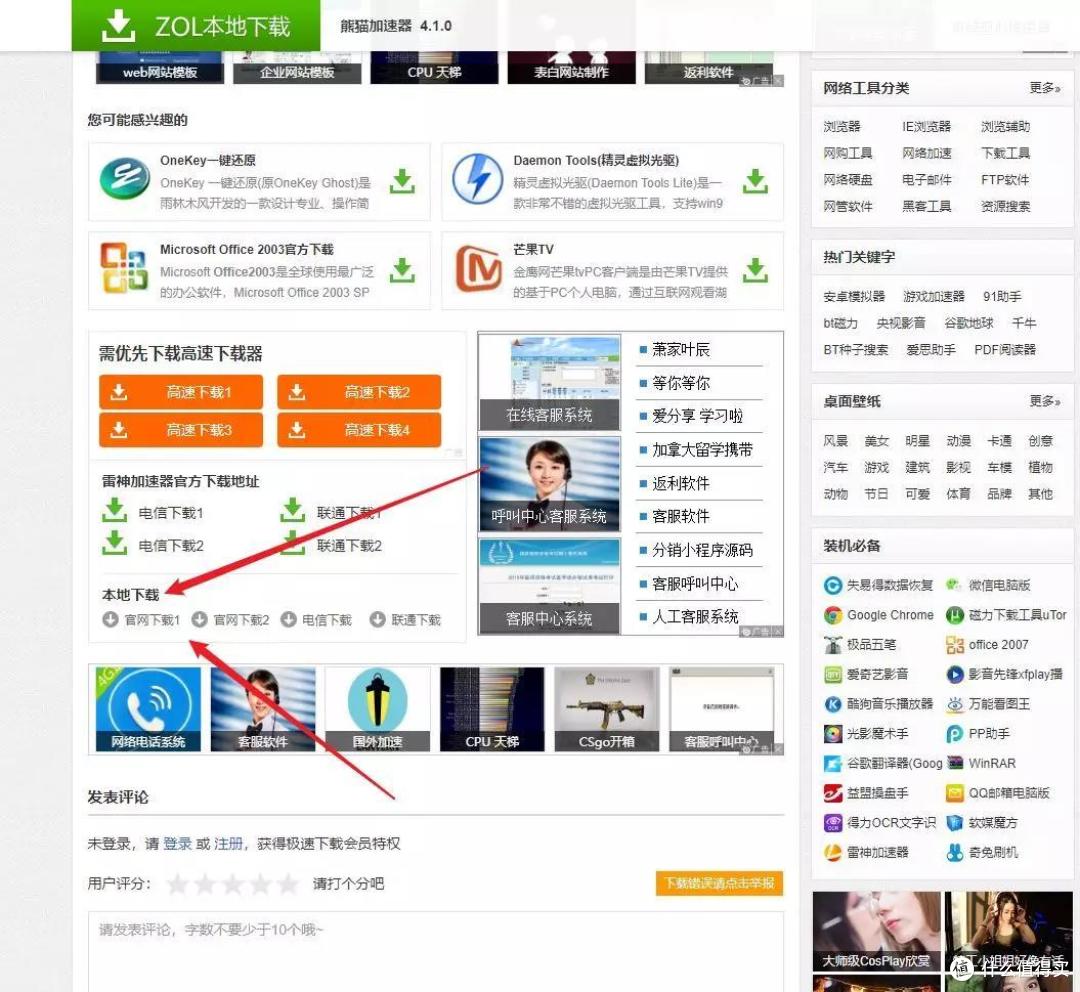The image size is (1080, 992).
Task: Expand 桌面壁纸 更多 link
Action: coord(1045,401)
